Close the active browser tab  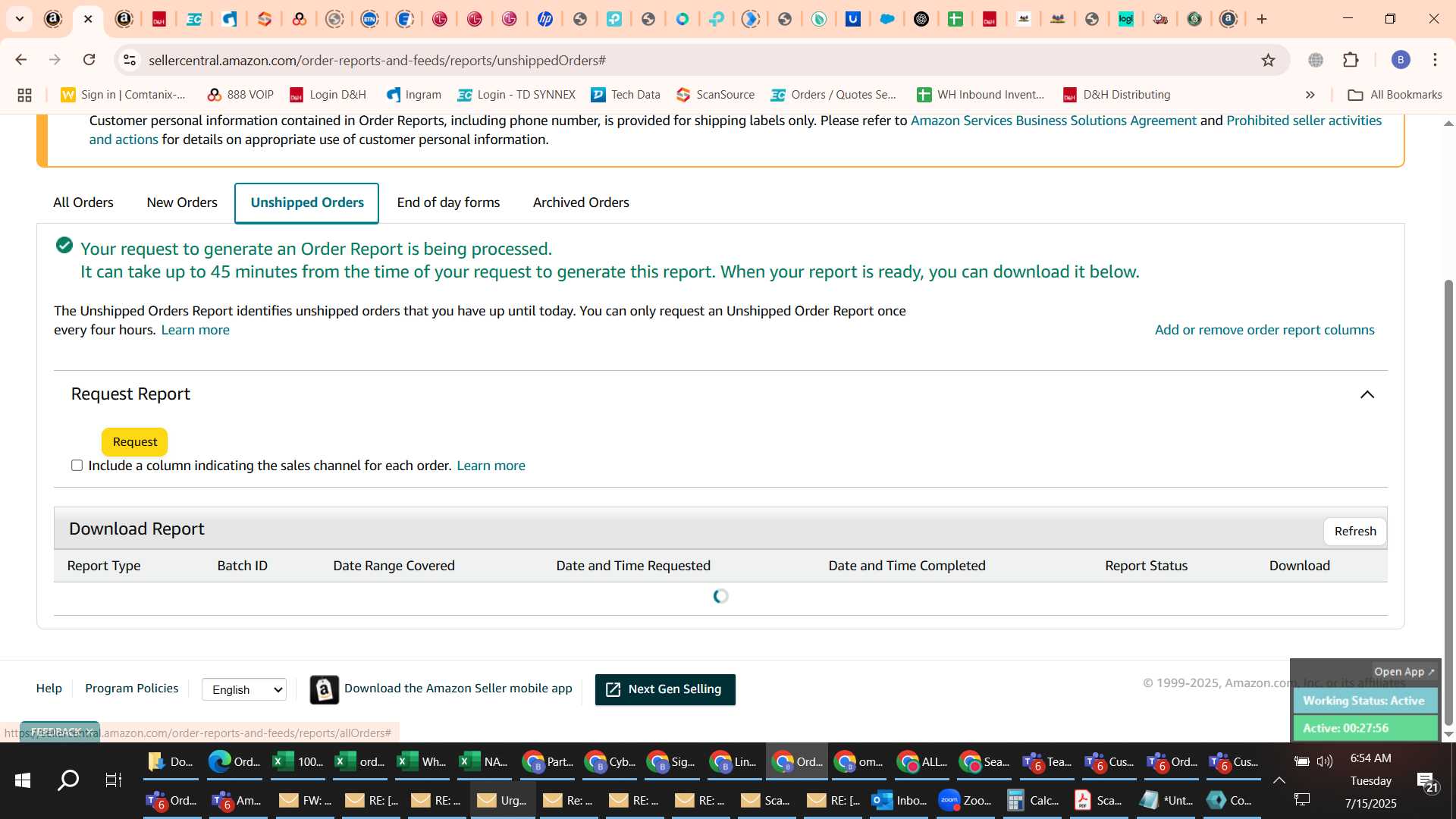pos(88,19)
